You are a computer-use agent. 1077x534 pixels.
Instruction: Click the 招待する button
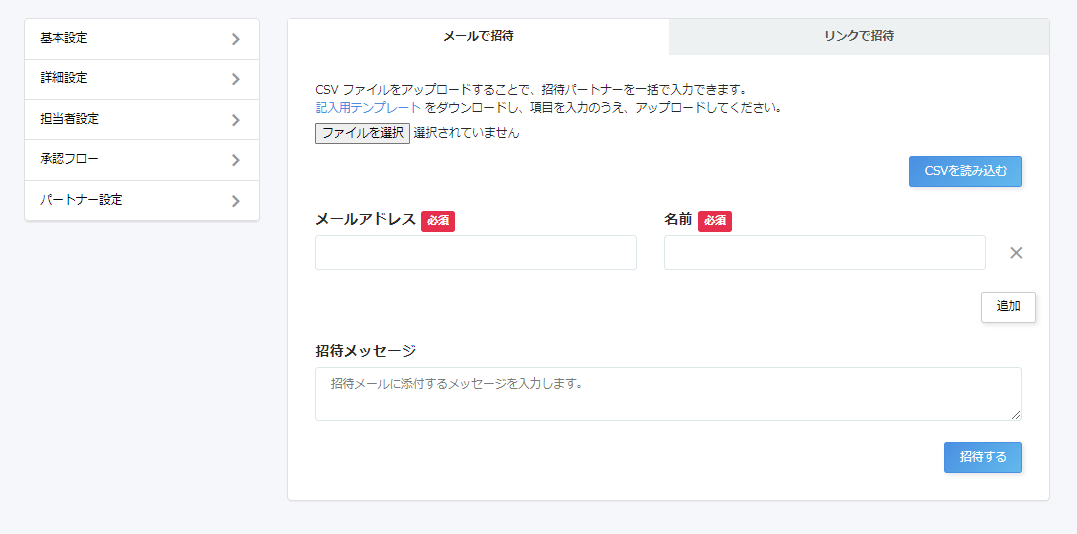983,457
